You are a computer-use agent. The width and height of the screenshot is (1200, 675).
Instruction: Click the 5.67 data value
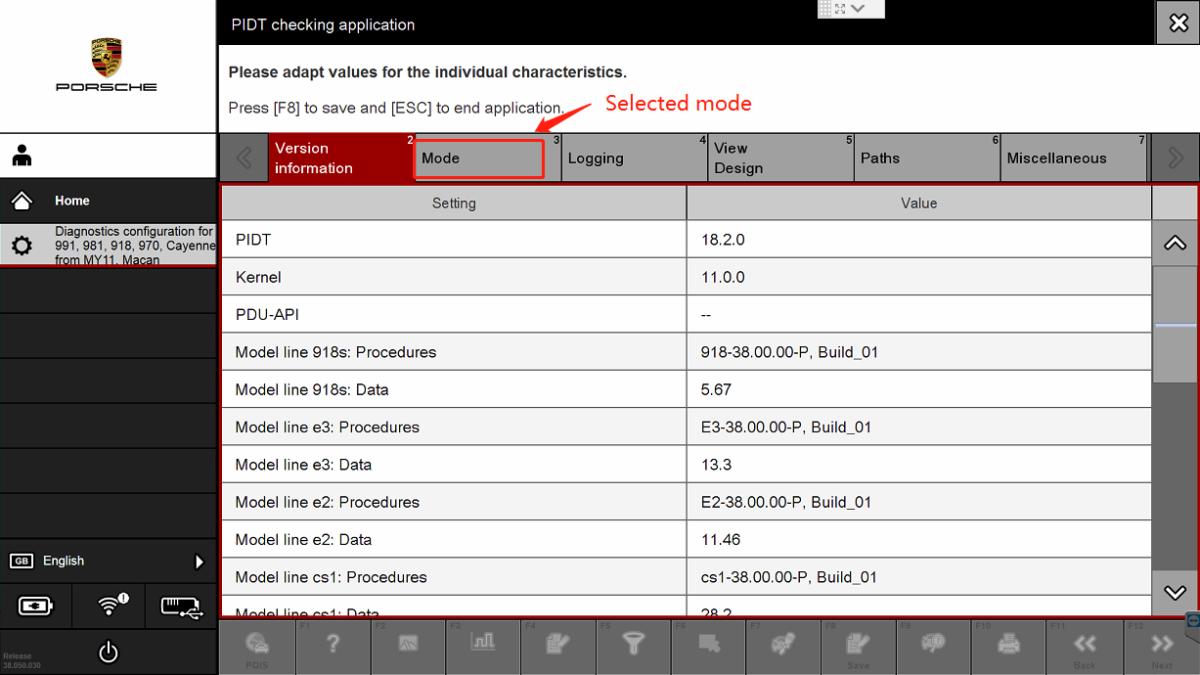click(x=716, y=390)
